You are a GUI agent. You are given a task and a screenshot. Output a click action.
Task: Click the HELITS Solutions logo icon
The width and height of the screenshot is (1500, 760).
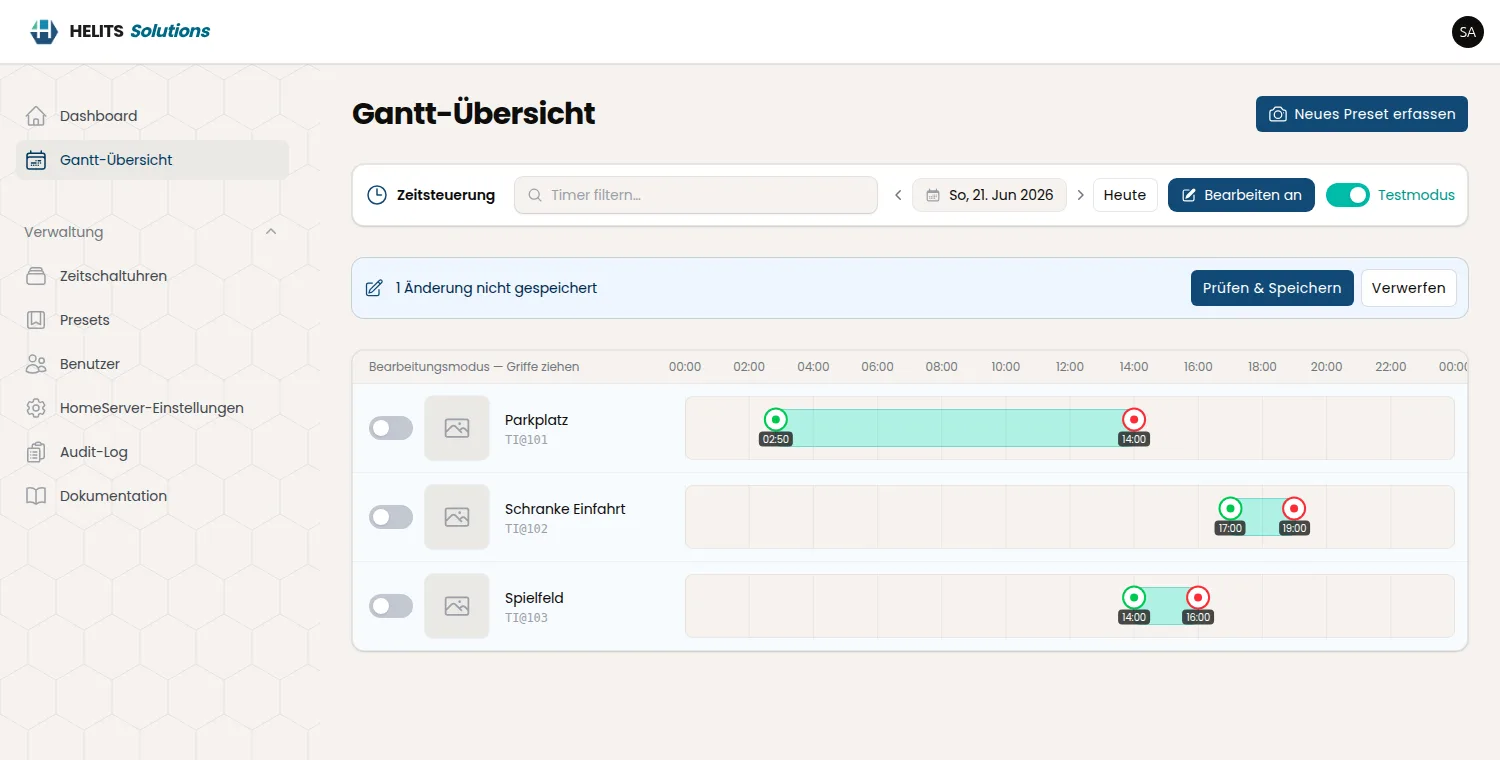point(44,31)
